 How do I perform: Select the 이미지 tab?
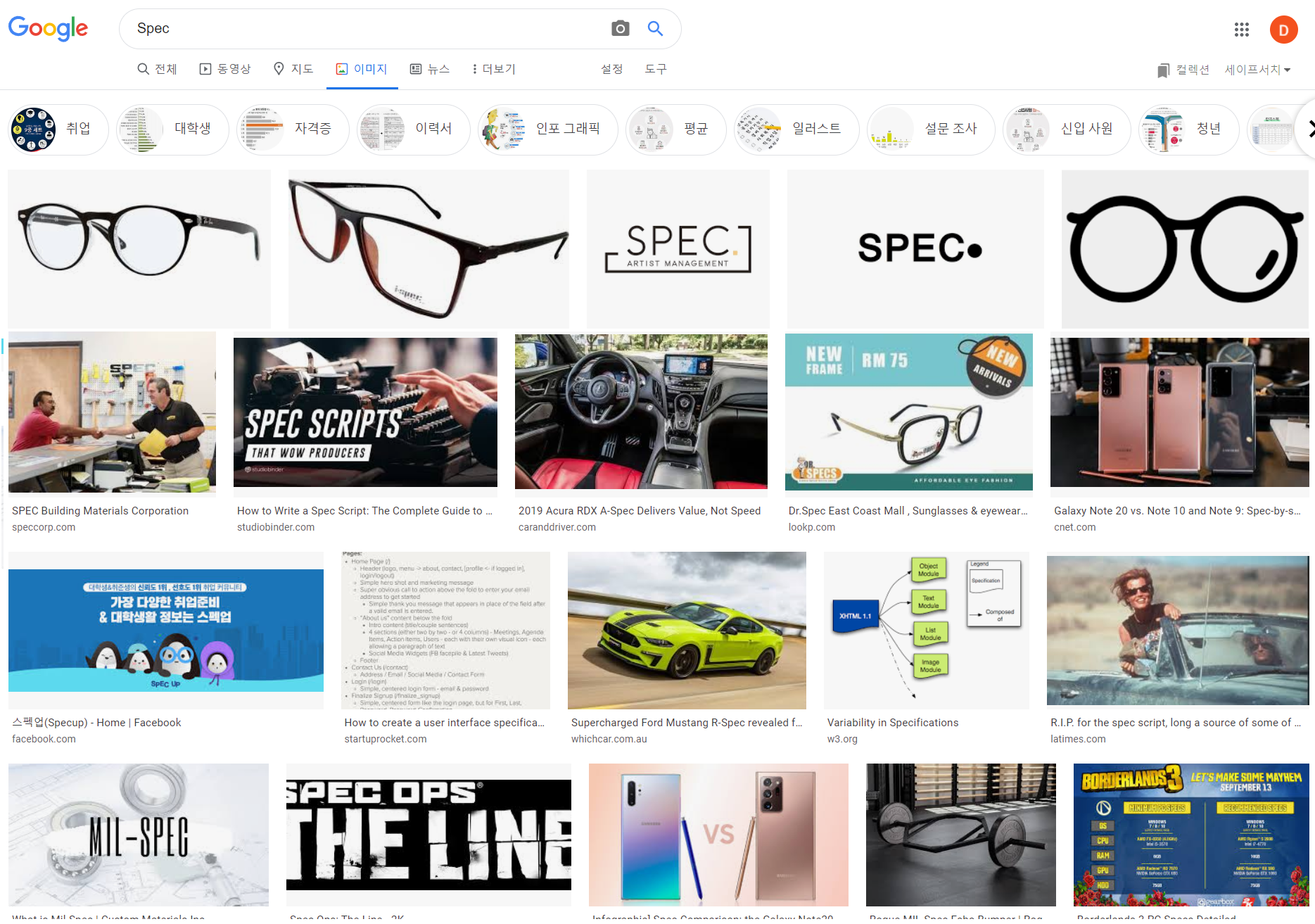point(362,69)
